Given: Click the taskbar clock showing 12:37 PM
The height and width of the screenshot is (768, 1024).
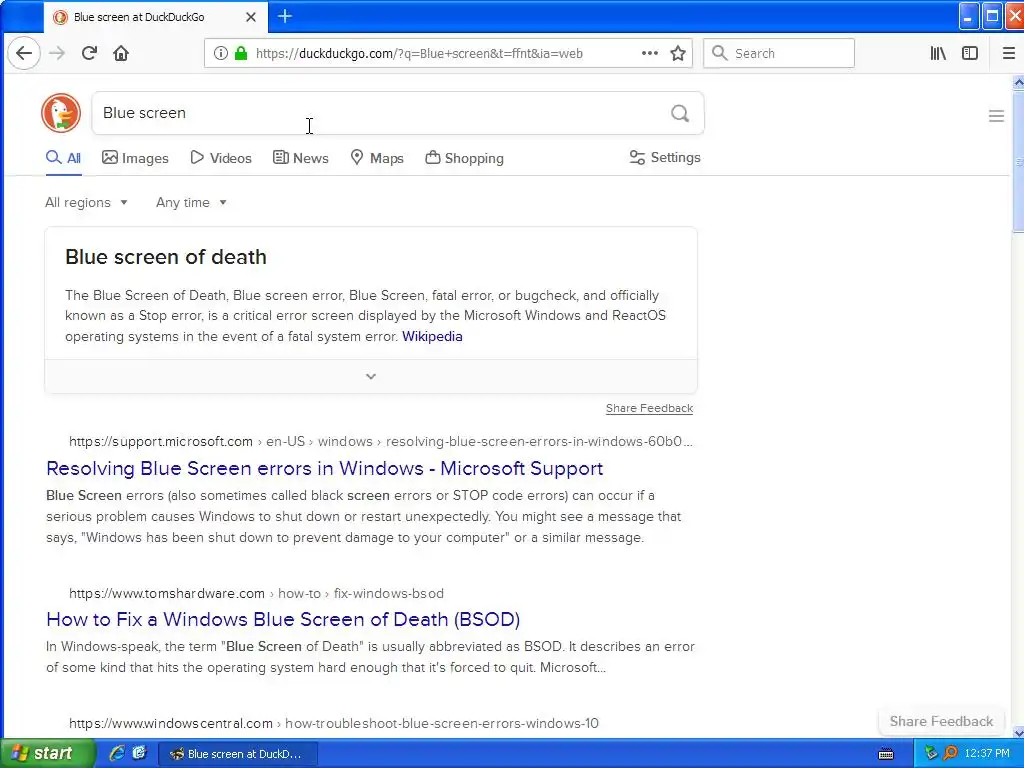Looking at the screenshot, I should click(x=987, y=753).
